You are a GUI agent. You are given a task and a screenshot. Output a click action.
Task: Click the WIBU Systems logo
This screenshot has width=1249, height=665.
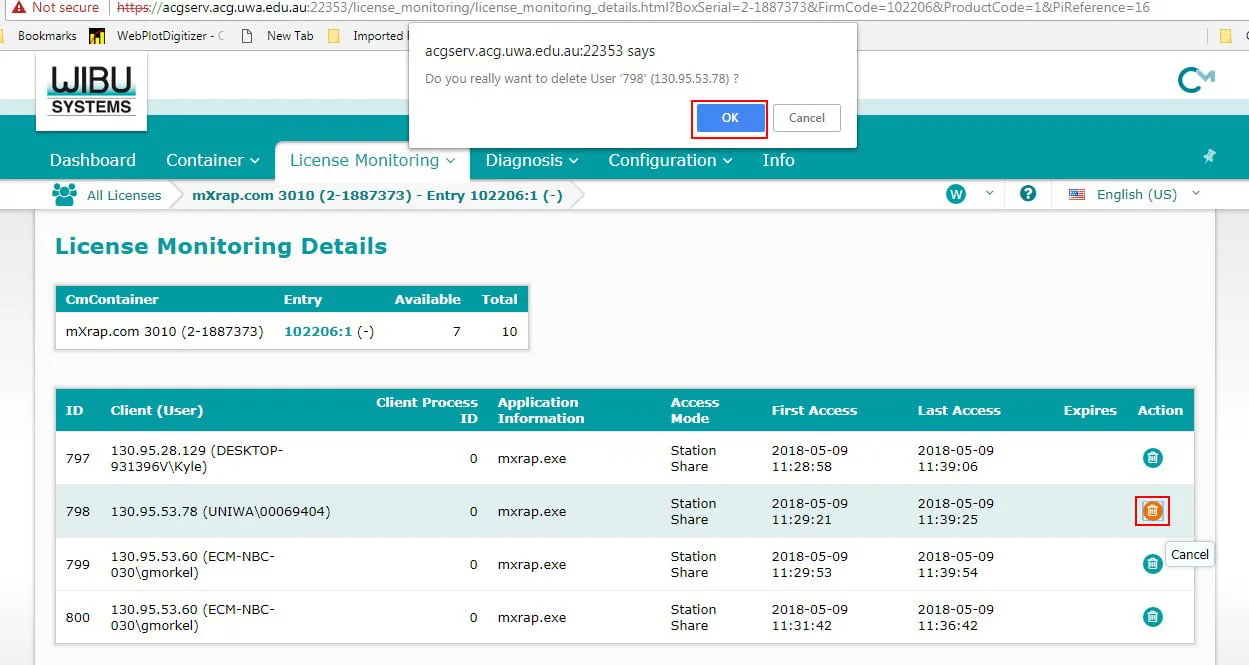[91, 91]
